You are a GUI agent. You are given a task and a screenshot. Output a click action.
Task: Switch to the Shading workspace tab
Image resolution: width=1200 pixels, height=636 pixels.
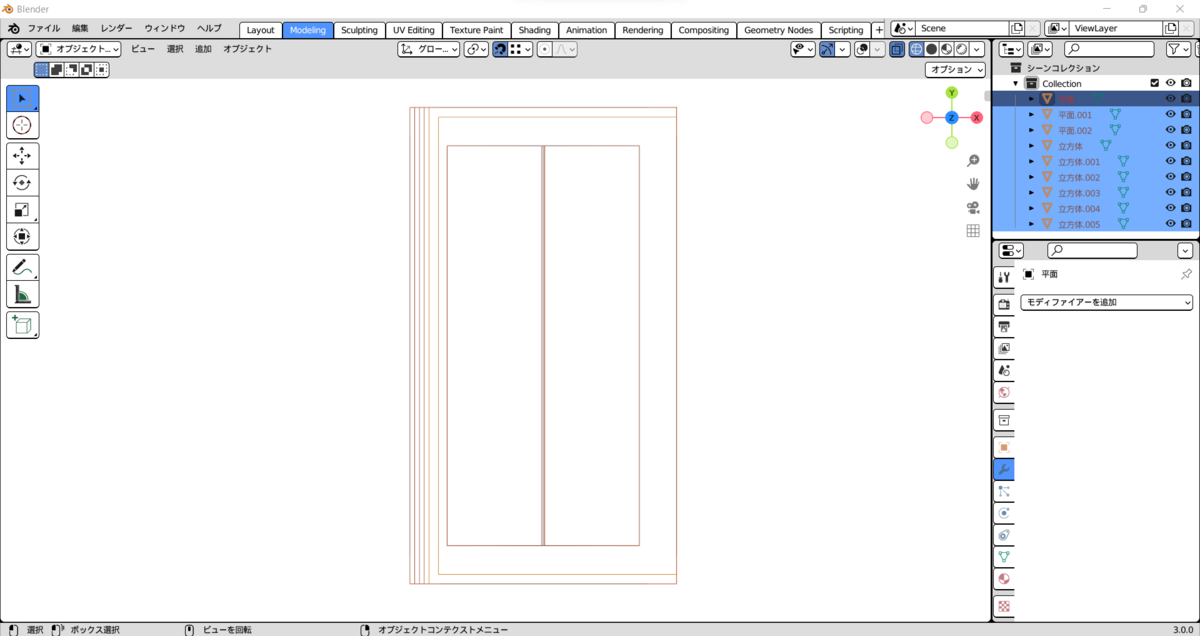(x=534, y=30)
